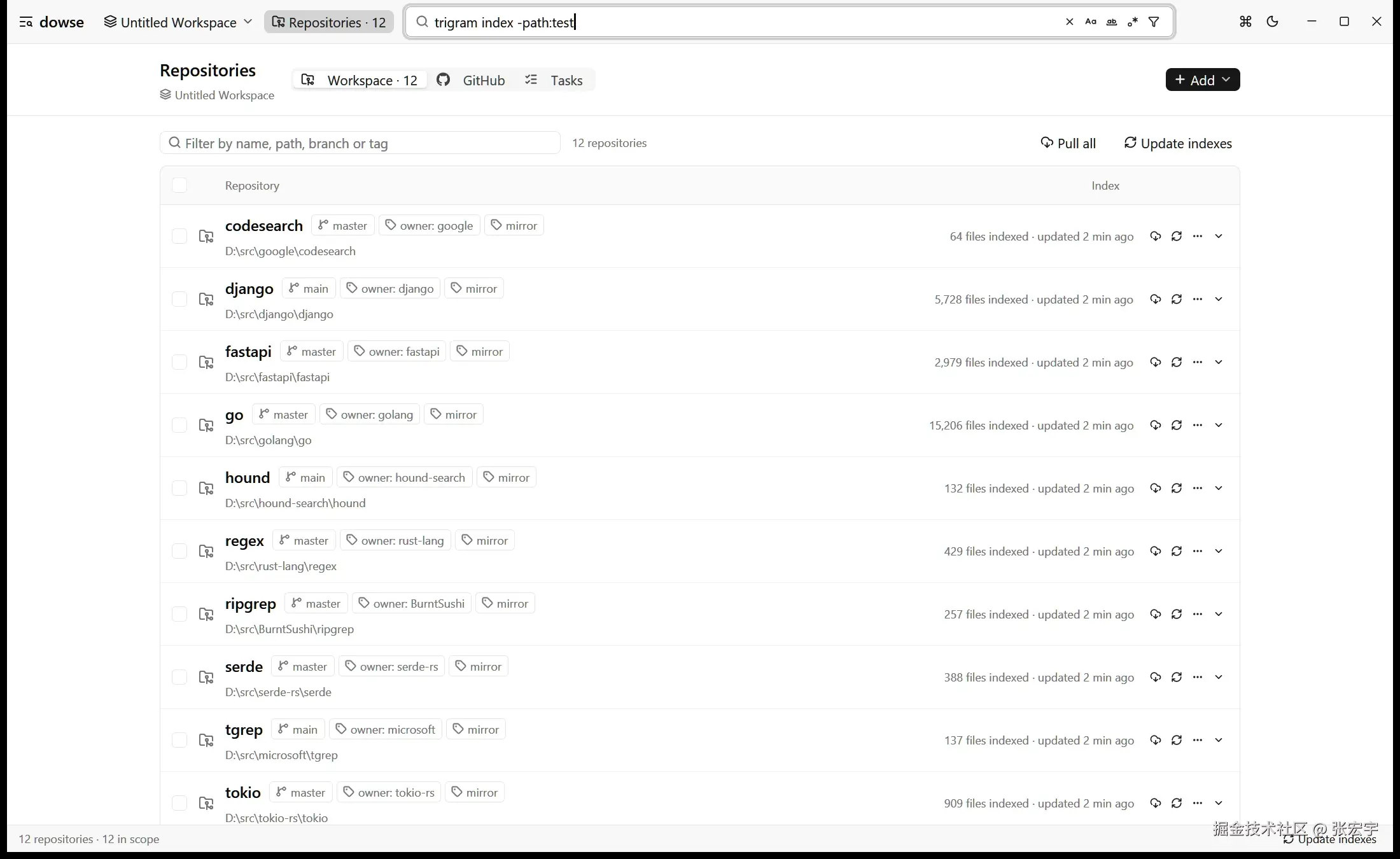Click the master branch badge on regex
The width and height of the screenshot is (1400, 859).
pos(304,540)
